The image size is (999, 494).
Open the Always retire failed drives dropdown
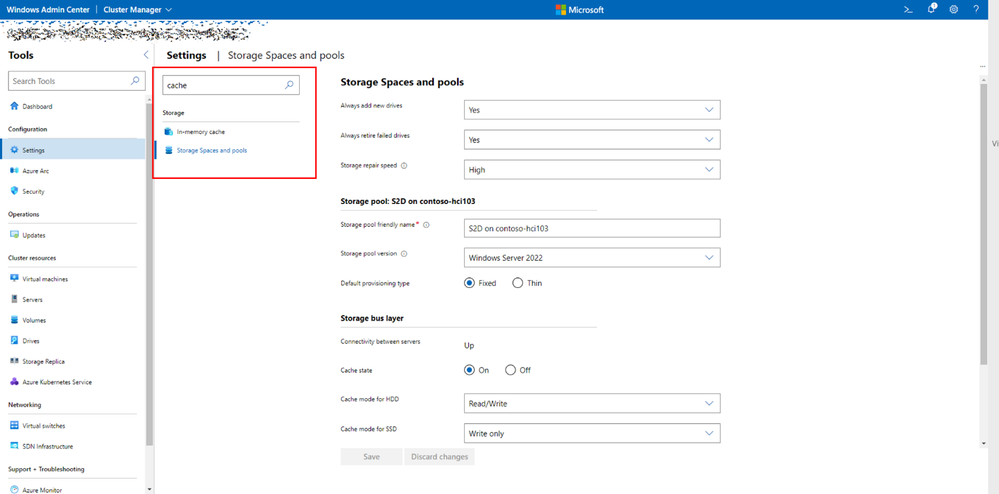(592, 140)
